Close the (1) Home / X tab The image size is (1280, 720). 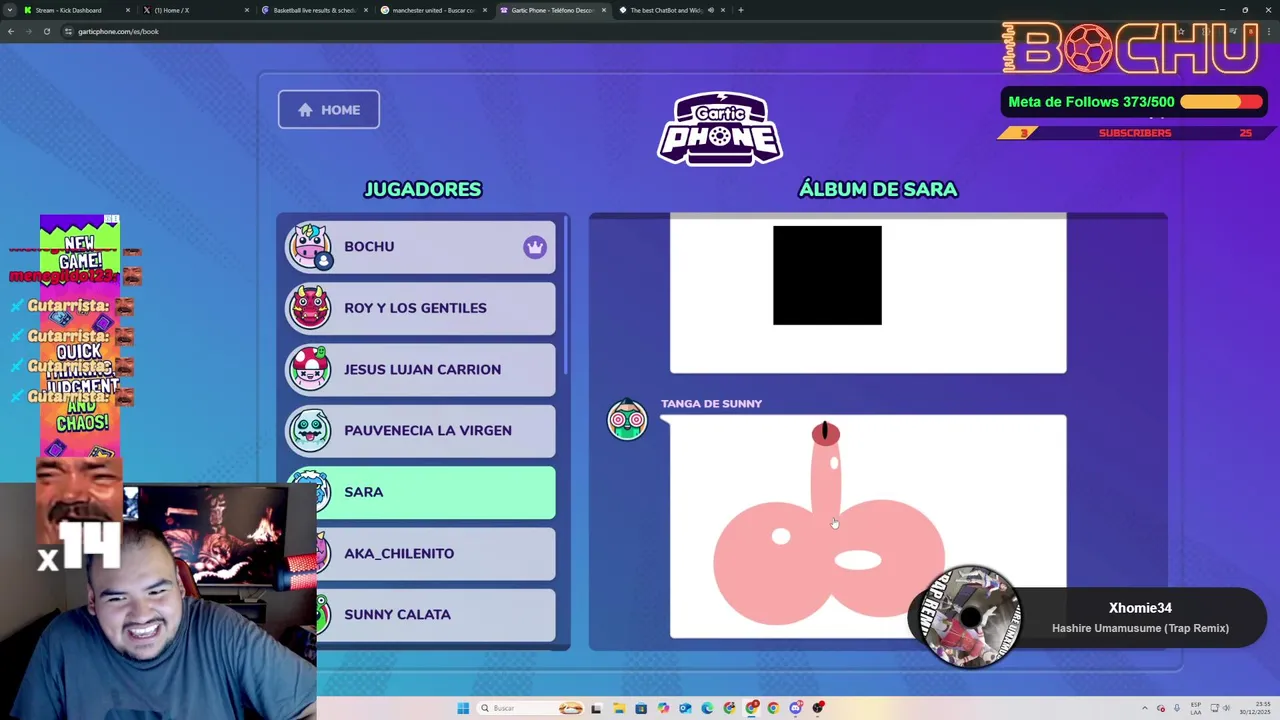[x=247, y=10]
